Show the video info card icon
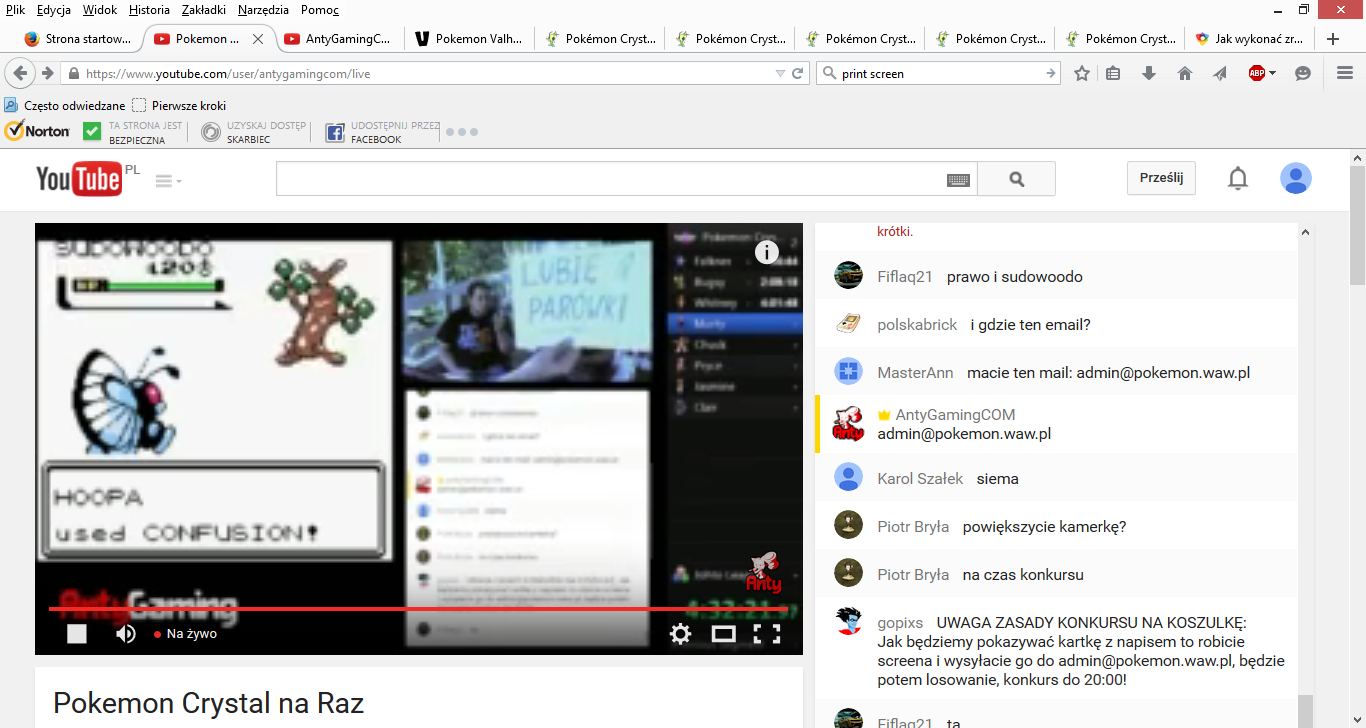Image resolution: width=1366 pixels, height=728 pixels. [766, 252]
